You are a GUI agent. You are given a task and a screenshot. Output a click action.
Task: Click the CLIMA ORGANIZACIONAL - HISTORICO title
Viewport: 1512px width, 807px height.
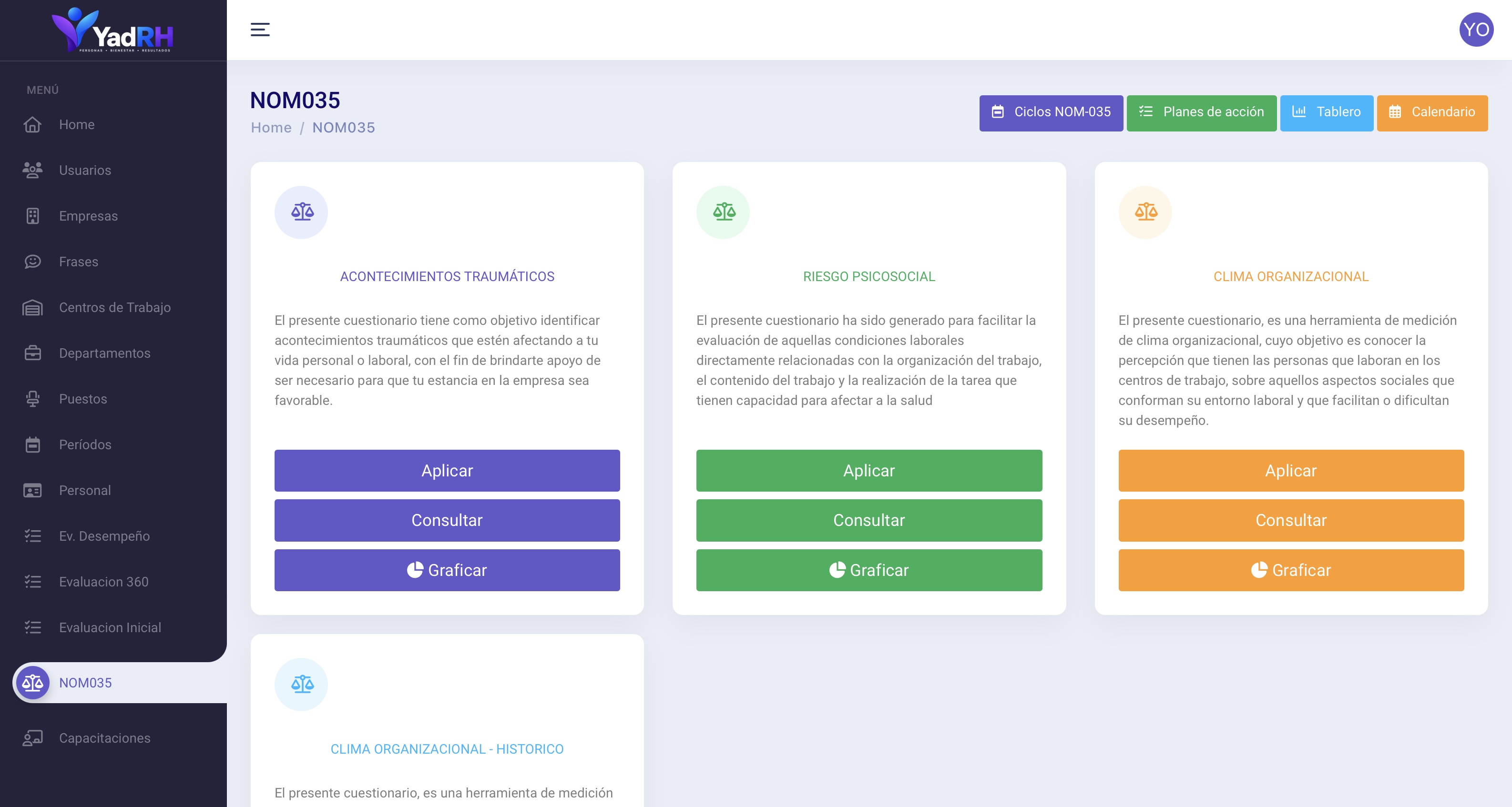pos(447,749)
